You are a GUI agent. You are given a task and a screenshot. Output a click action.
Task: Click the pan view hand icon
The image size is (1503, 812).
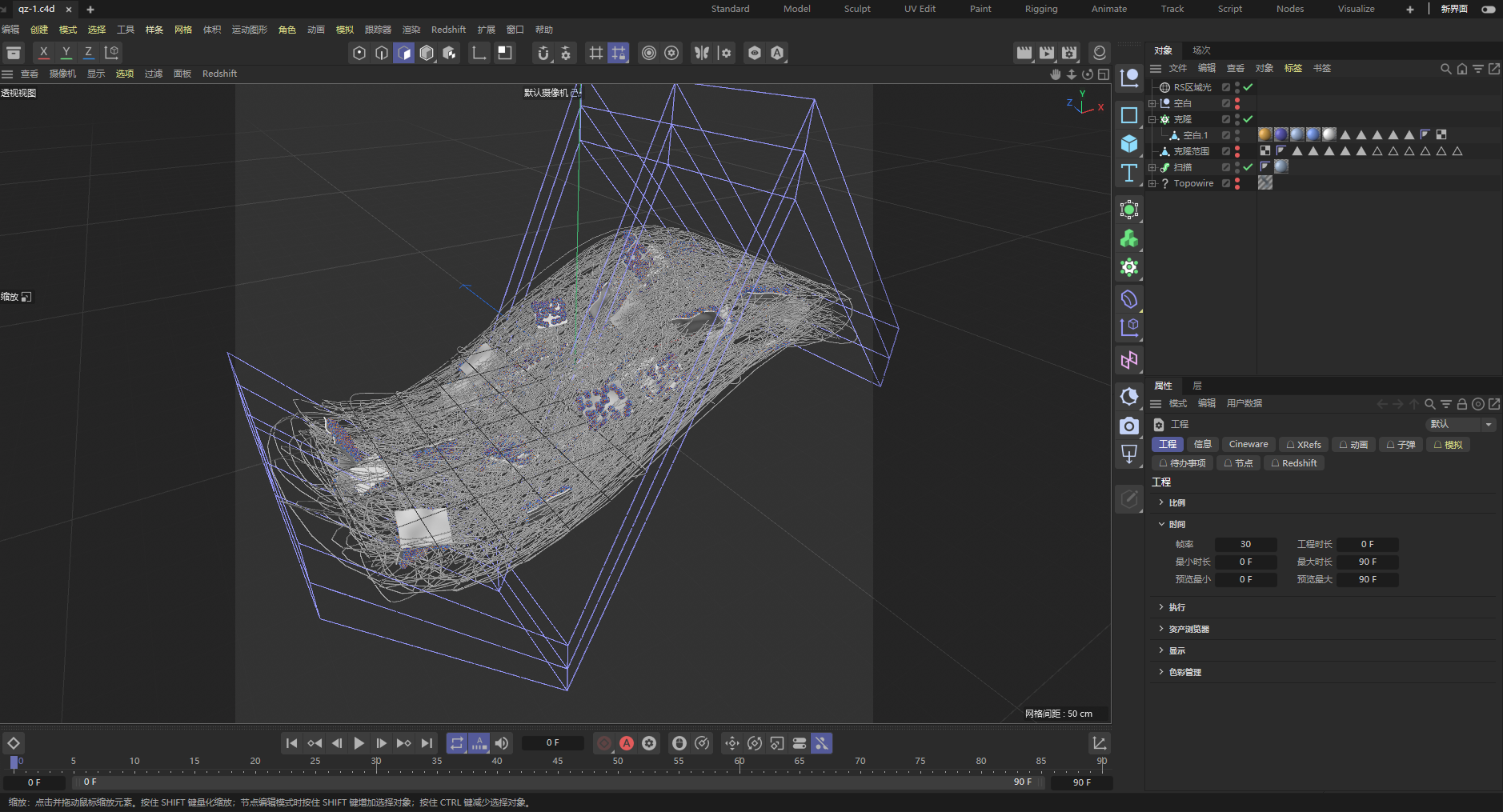(x=1056, y=74)
